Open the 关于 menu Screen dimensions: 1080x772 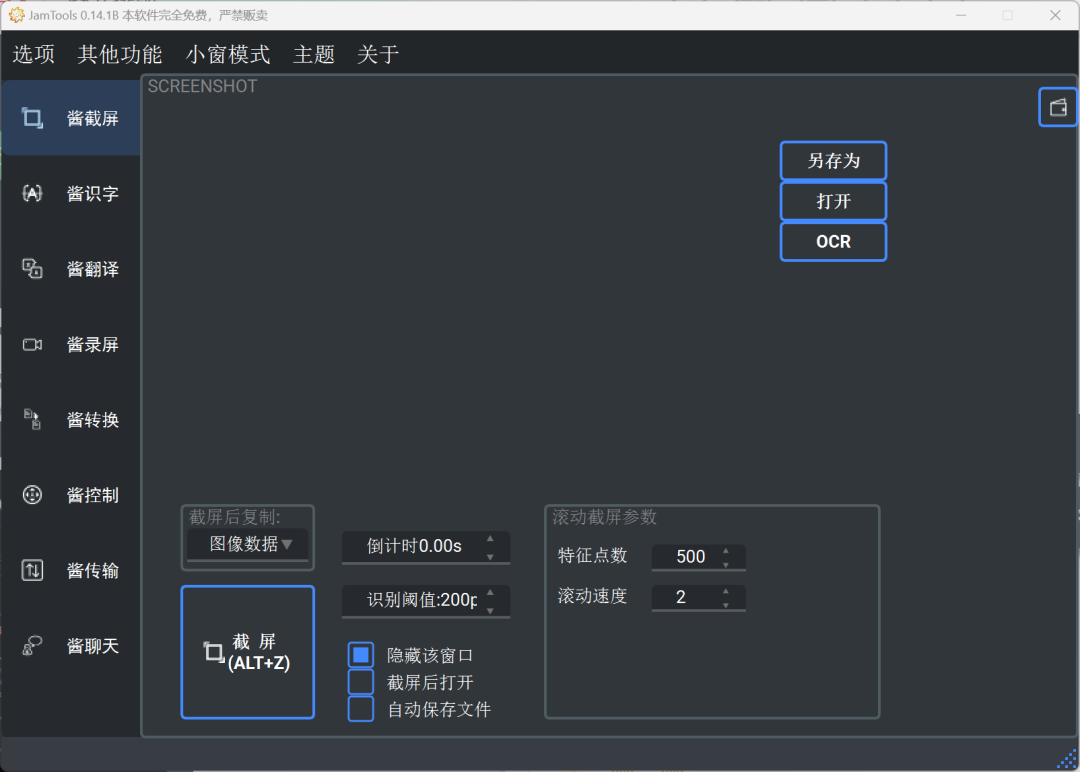[378, 54]
